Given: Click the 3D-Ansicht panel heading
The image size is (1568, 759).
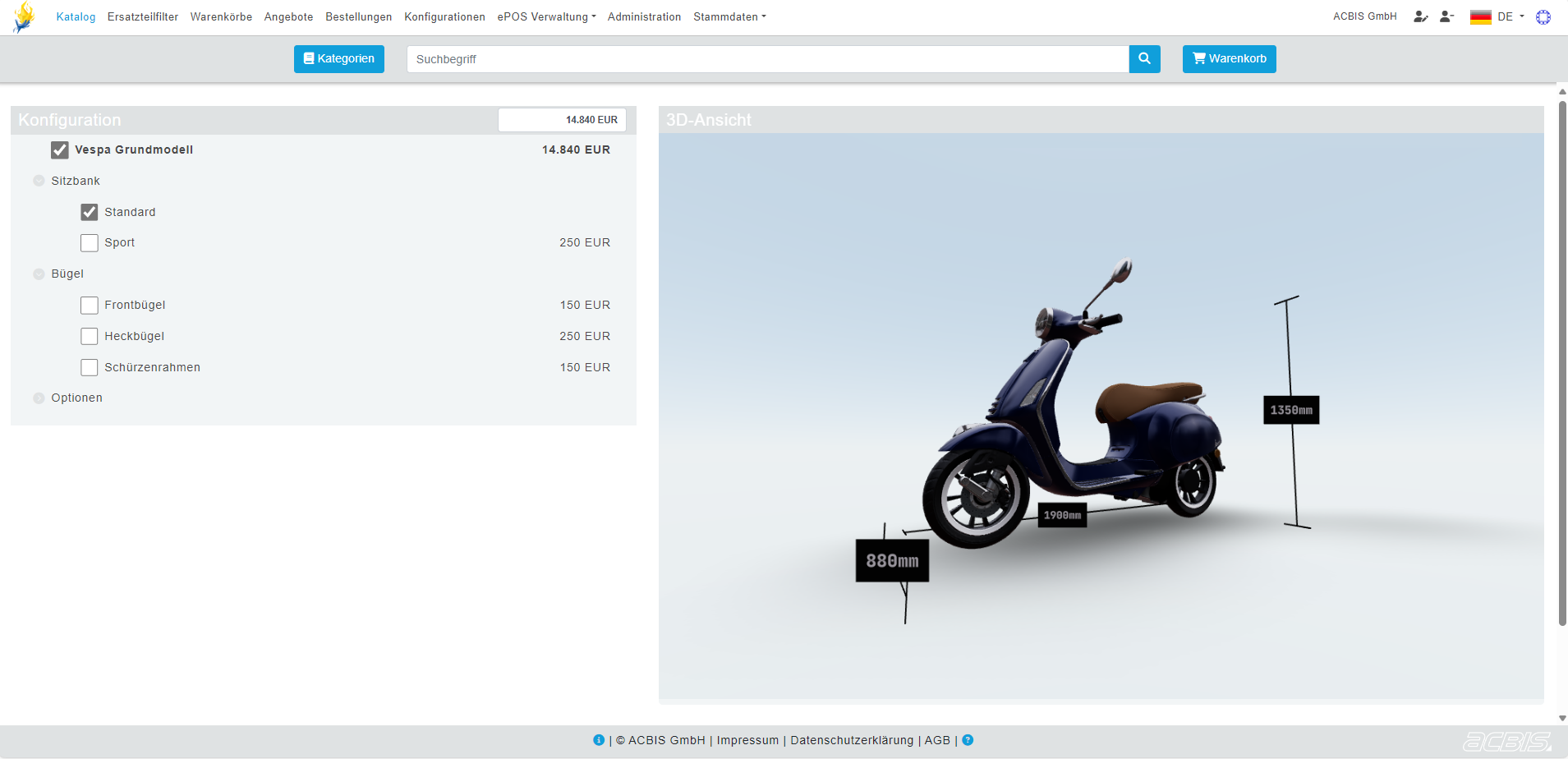Looking at the screenshot, I should [x=709, y=120].
